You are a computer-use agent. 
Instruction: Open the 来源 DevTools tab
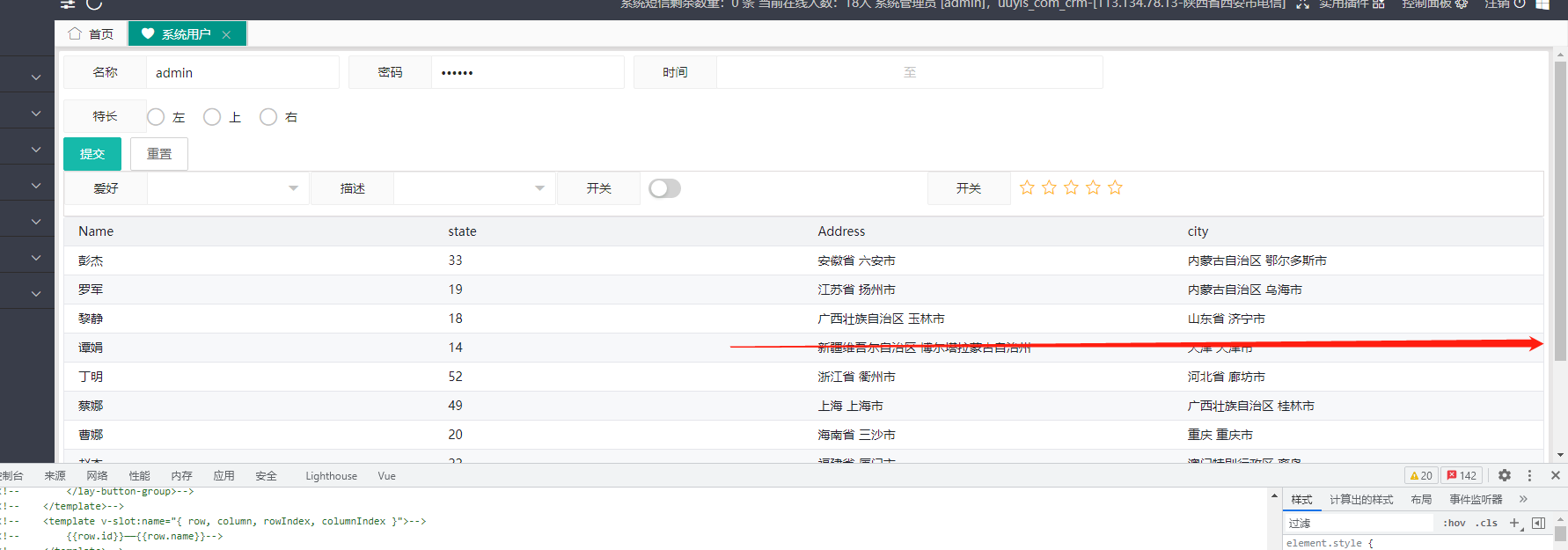55,475
